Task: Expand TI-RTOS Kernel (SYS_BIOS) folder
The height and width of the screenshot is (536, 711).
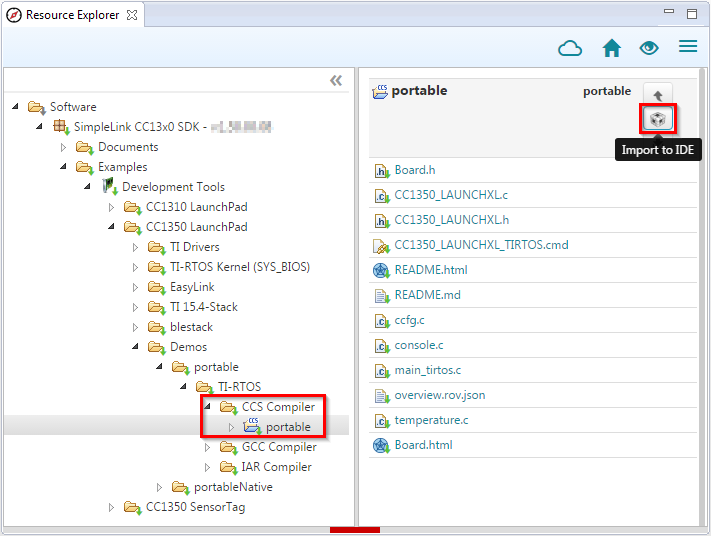Action: 135,267
